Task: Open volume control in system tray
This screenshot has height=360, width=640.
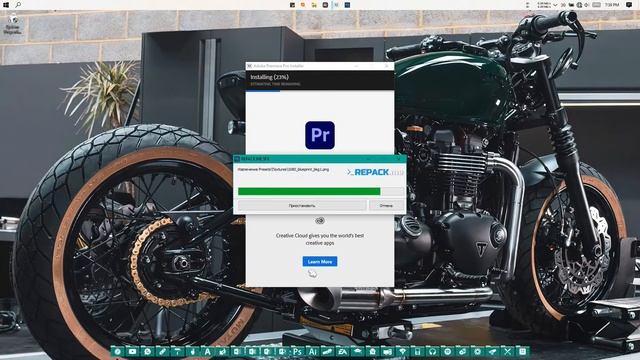Action: (586, 5)
